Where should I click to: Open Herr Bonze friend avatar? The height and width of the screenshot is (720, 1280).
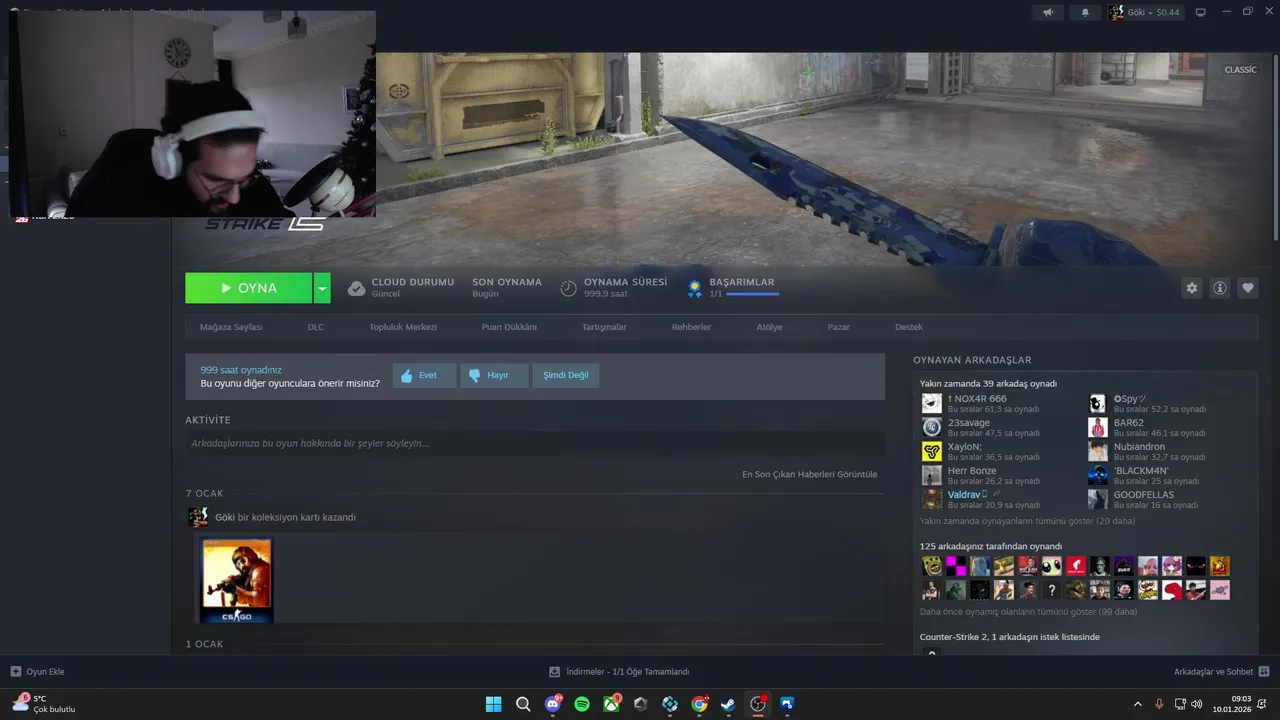click(932, 475)
